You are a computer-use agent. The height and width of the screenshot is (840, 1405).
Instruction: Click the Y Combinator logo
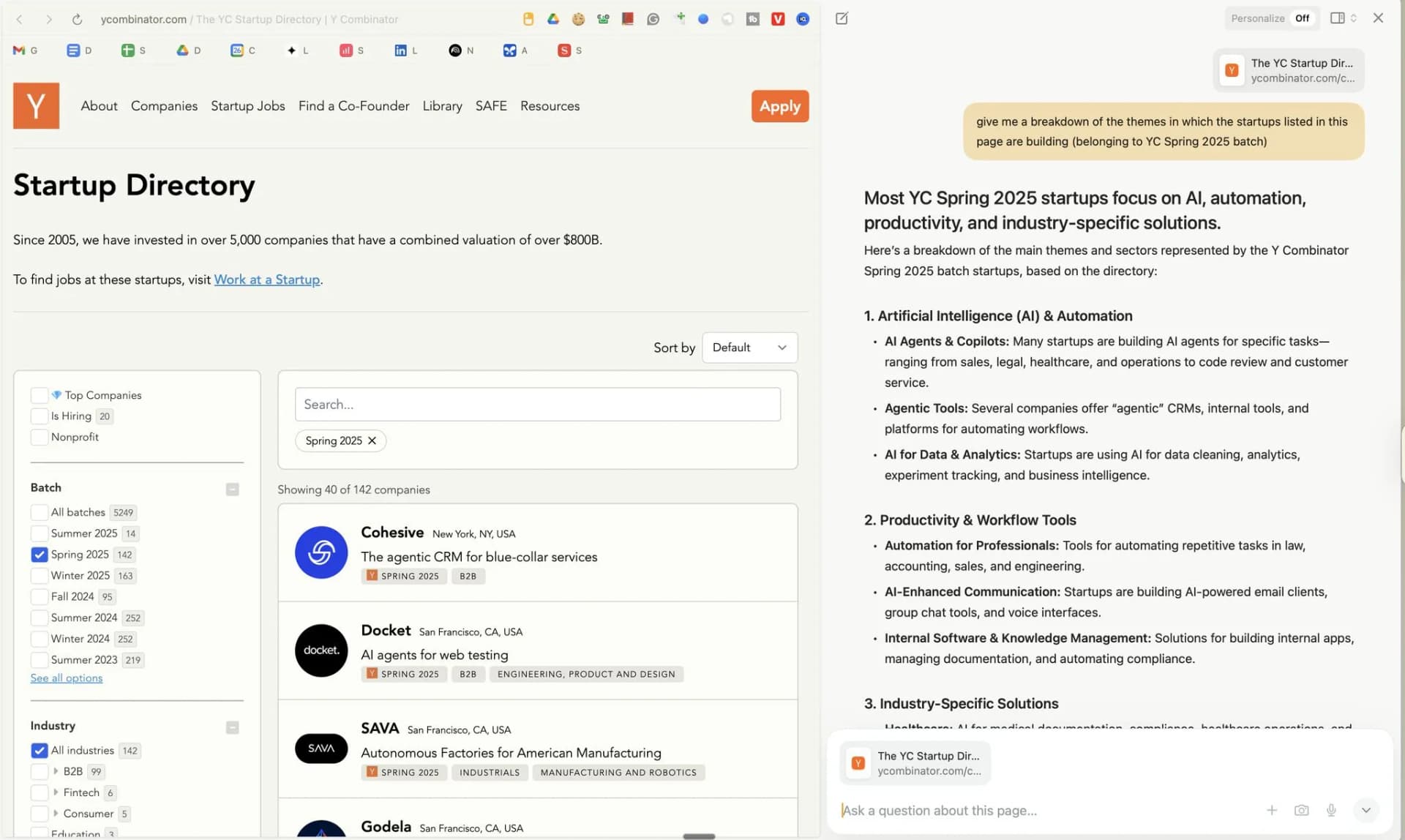coord(36,105)
